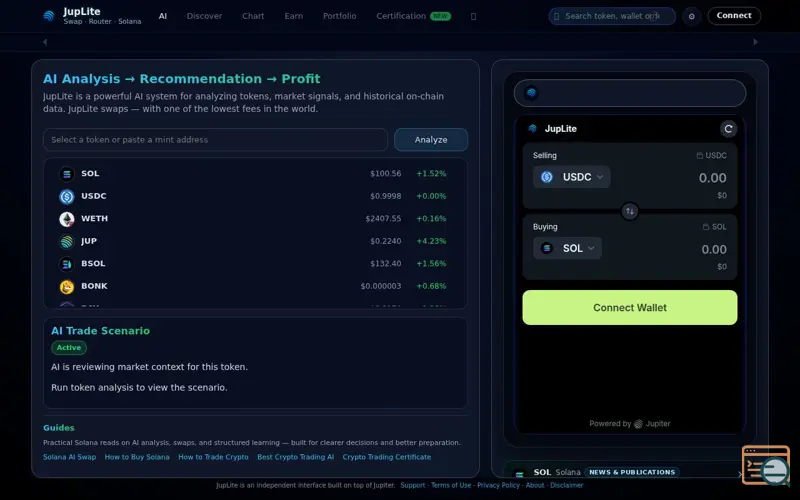This screenshot has width=800, height=500.
Task: Open the How to Buy Solana link
Action: click(x=137, y=457)
